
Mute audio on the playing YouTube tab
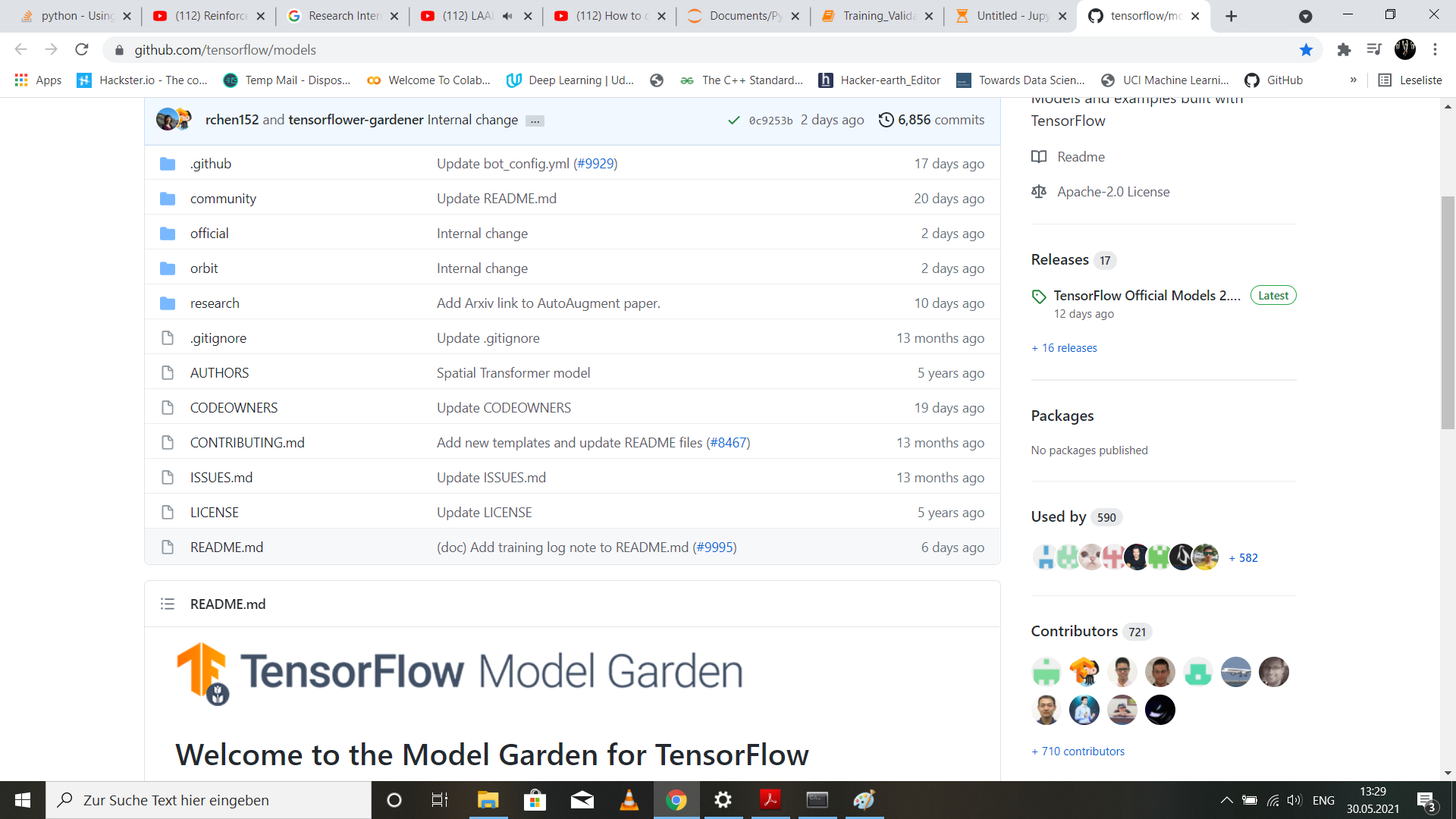pos(507,15)
